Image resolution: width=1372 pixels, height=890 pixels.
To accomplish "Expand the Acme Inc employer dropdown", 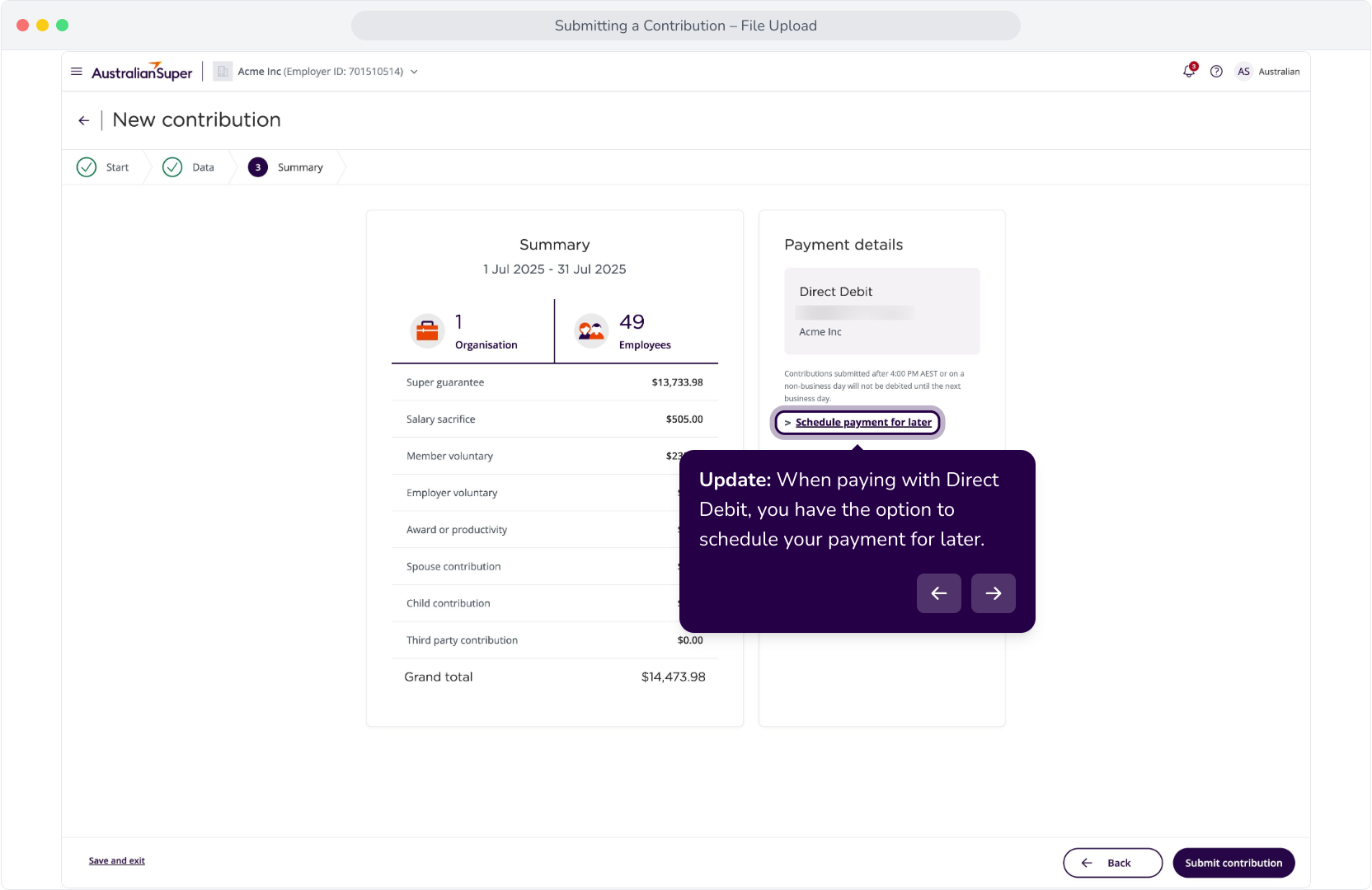I will tap(414, 72).
